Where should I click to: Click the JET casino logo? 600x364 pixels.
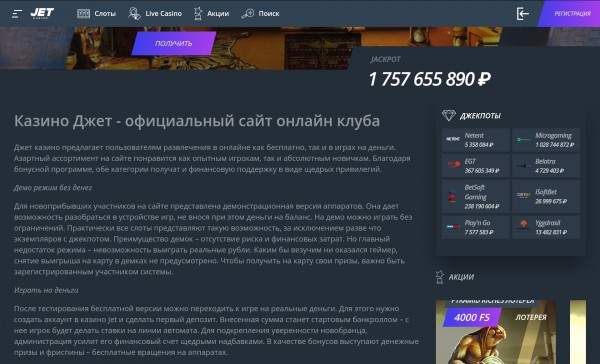pos(42,13)
